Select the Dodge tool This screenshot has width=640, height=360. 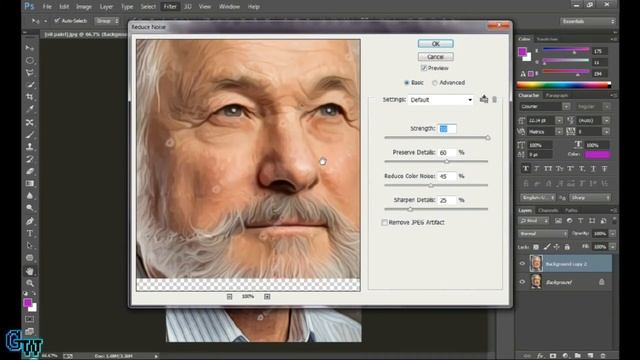[29, 208]
